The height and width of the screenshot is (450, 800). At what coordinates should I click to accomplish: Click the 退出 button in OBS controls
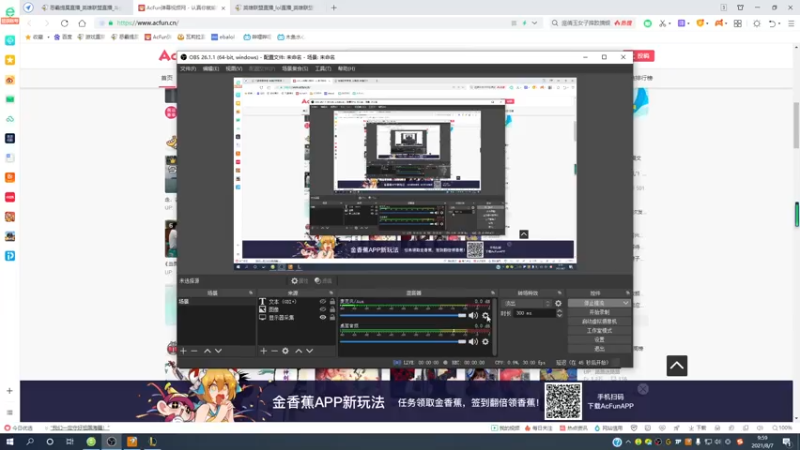pyautogui.click(x=599, y=349)
